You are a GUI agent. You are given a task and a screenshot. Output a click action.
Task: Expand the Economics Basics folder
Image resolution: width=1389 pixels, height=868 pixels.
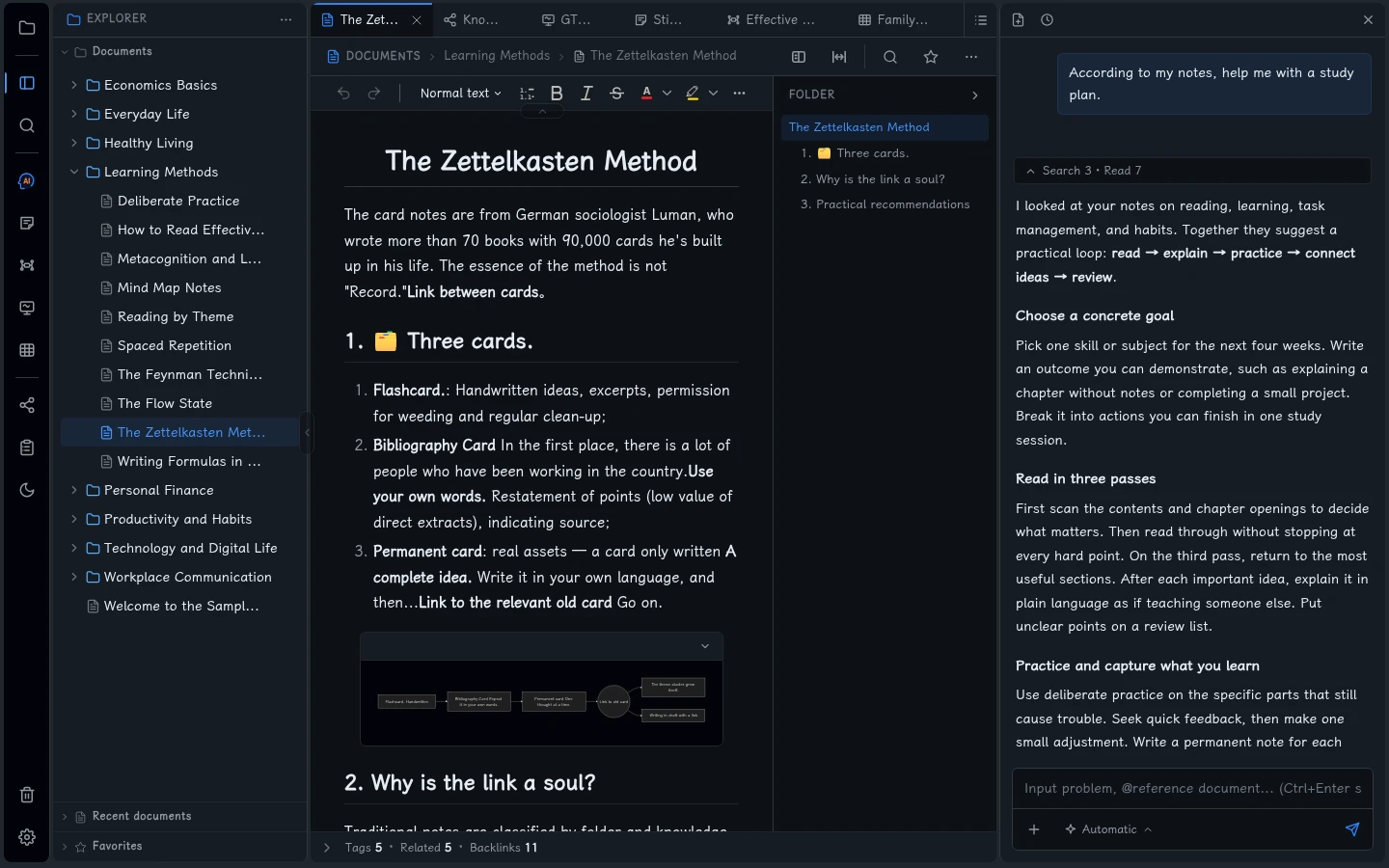pyautogui.click(x=74, y=85)
